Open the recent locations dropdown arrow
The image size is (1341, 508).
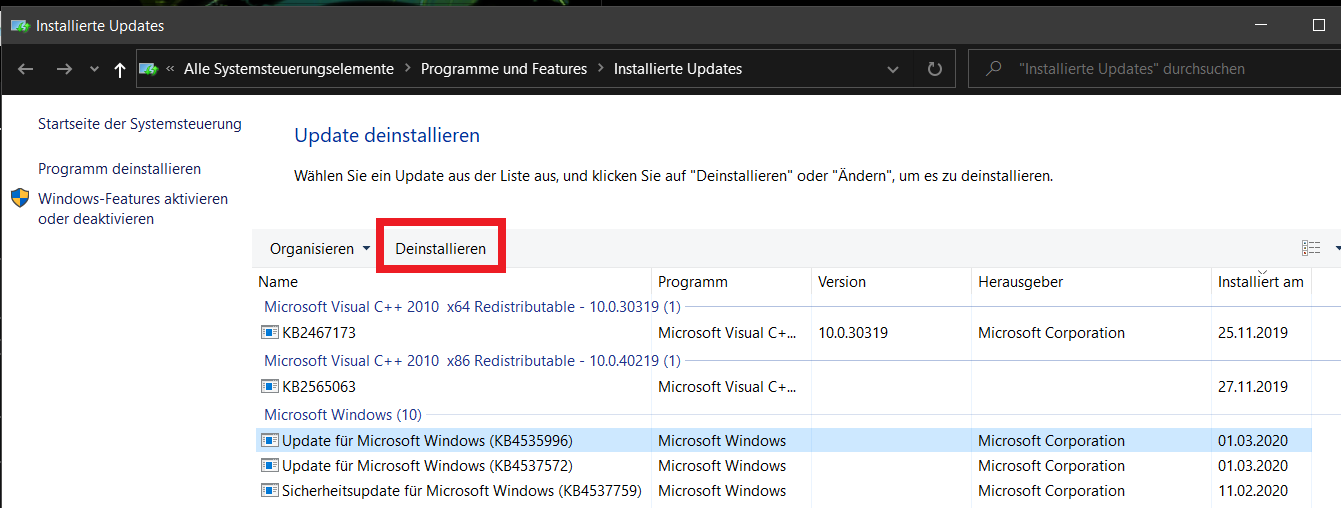94,70
